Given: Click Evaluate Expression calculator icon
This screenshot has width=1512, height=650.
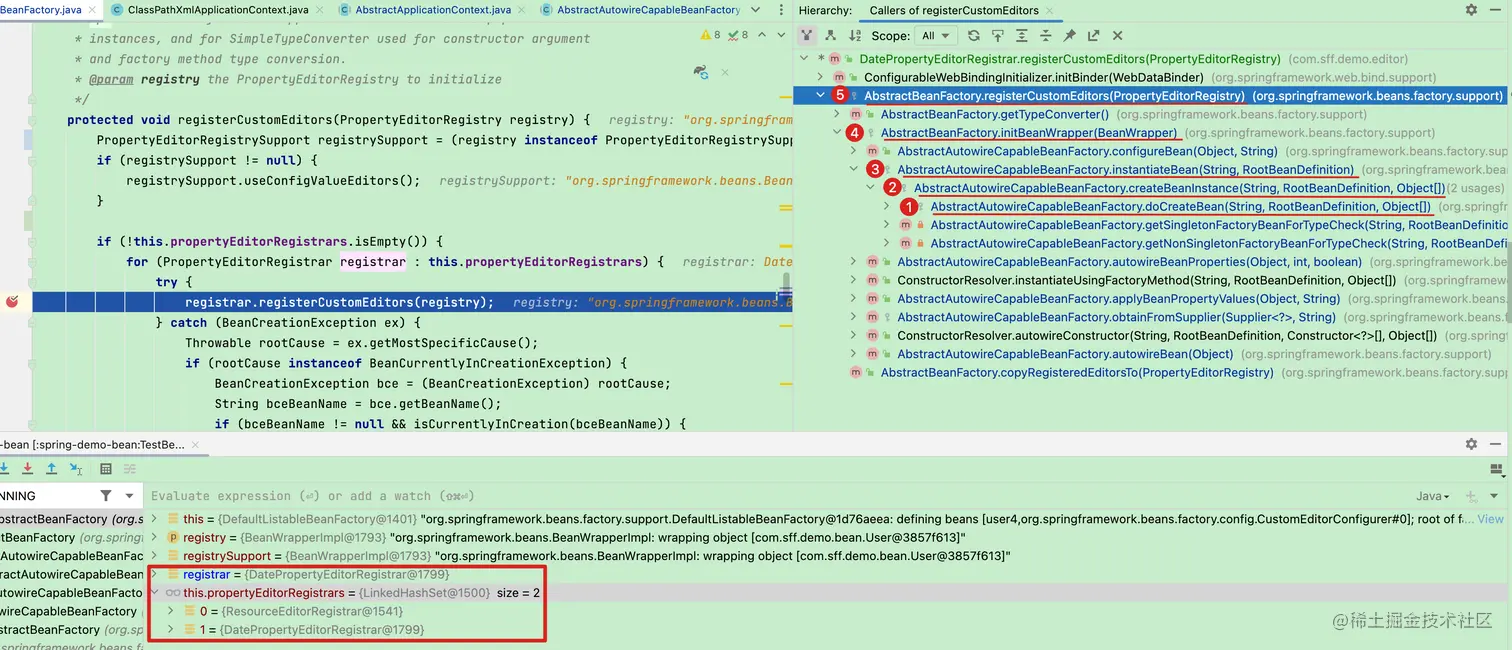Looking at the screenshot, I should [106, 468].
